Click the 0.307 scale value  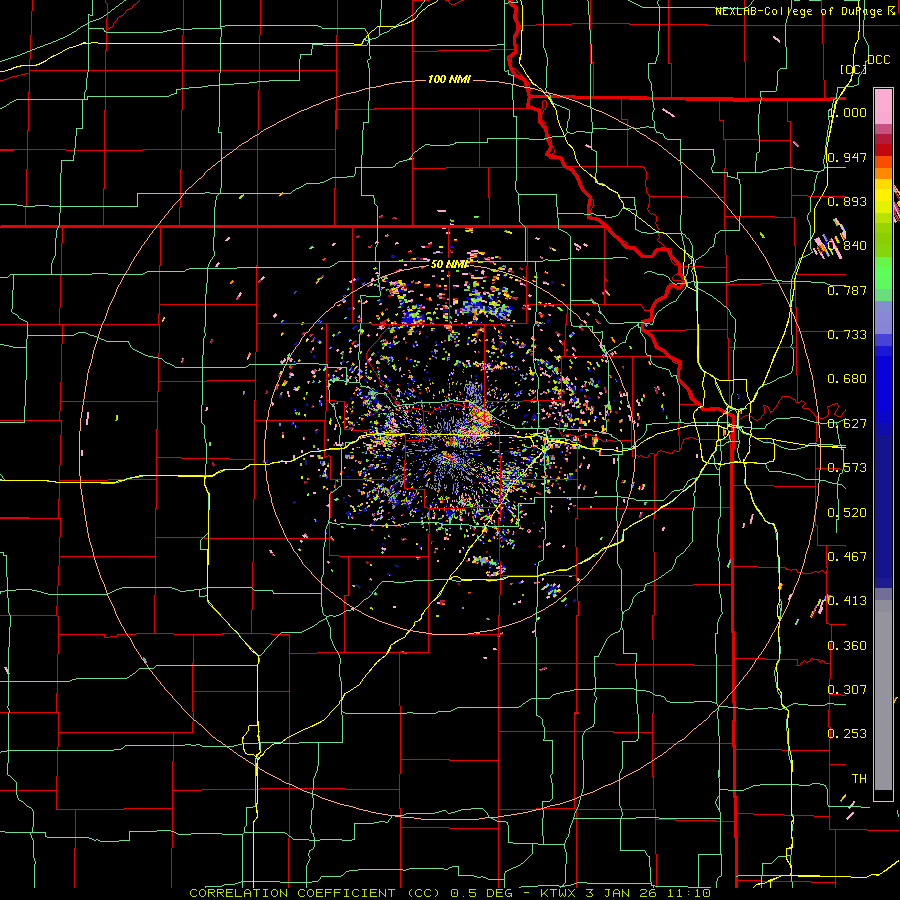[x=847, y=690]
